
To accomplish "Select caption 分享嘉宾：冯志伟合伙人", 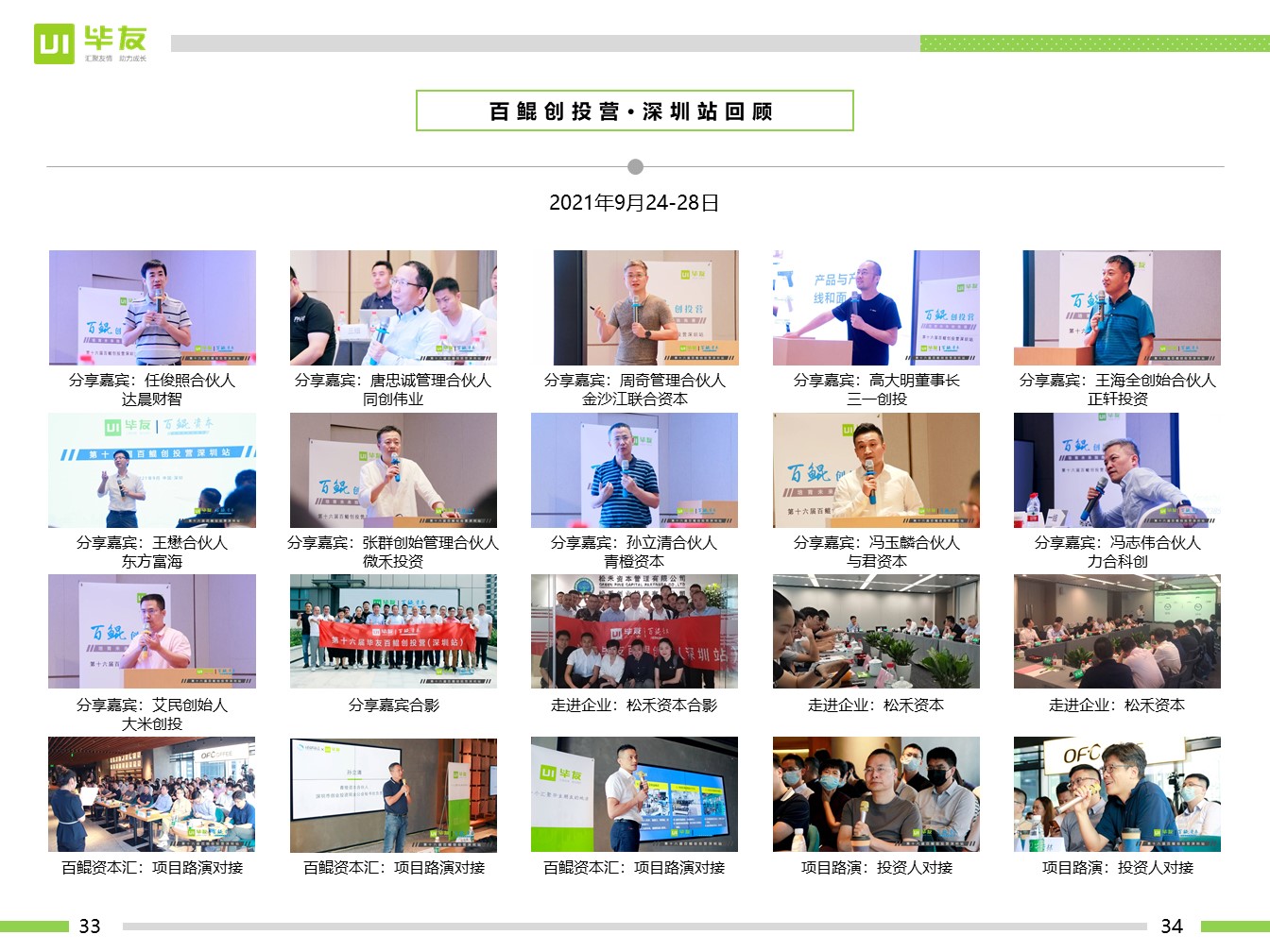I will point(1117,543).
